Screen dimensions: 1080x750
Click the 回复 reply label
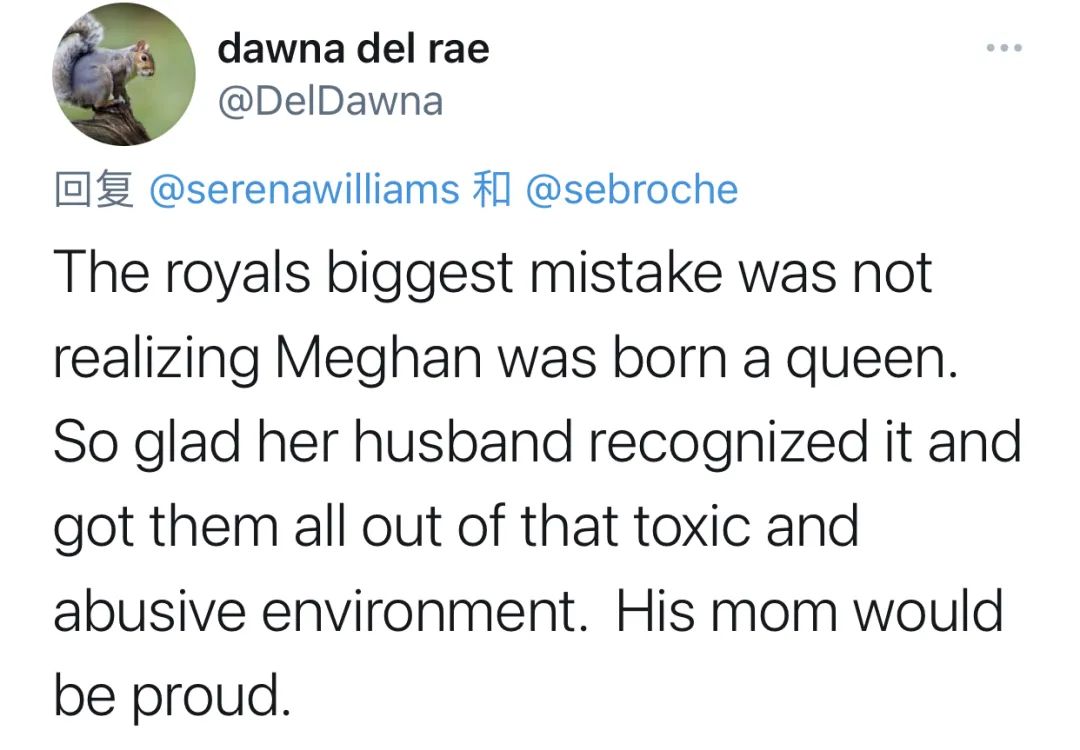point(93,189)
